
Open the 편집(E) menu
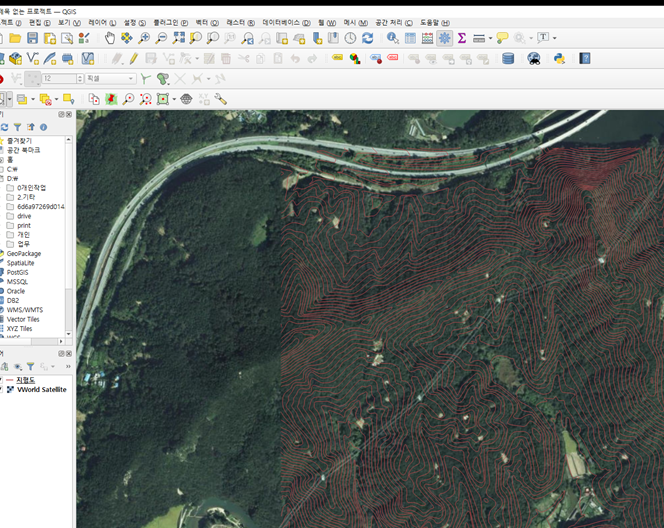pyautogui.click(x=39, y=23)
